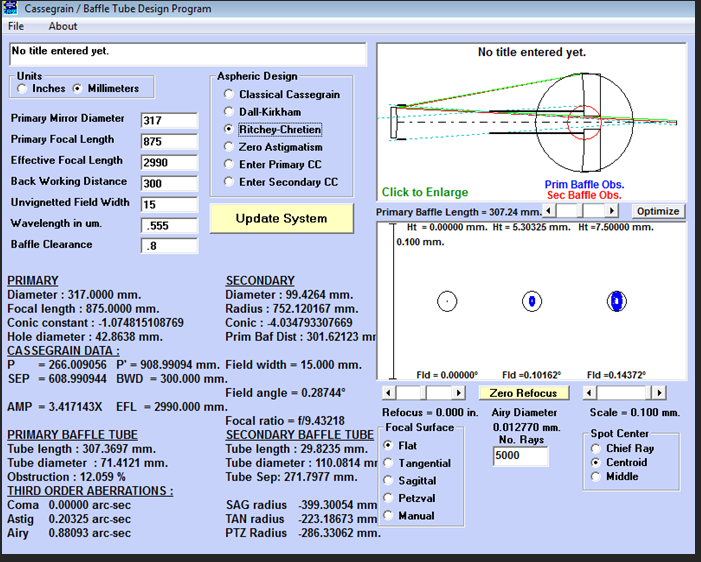Set focal surface to Petzval

click(x=389, y=498)
